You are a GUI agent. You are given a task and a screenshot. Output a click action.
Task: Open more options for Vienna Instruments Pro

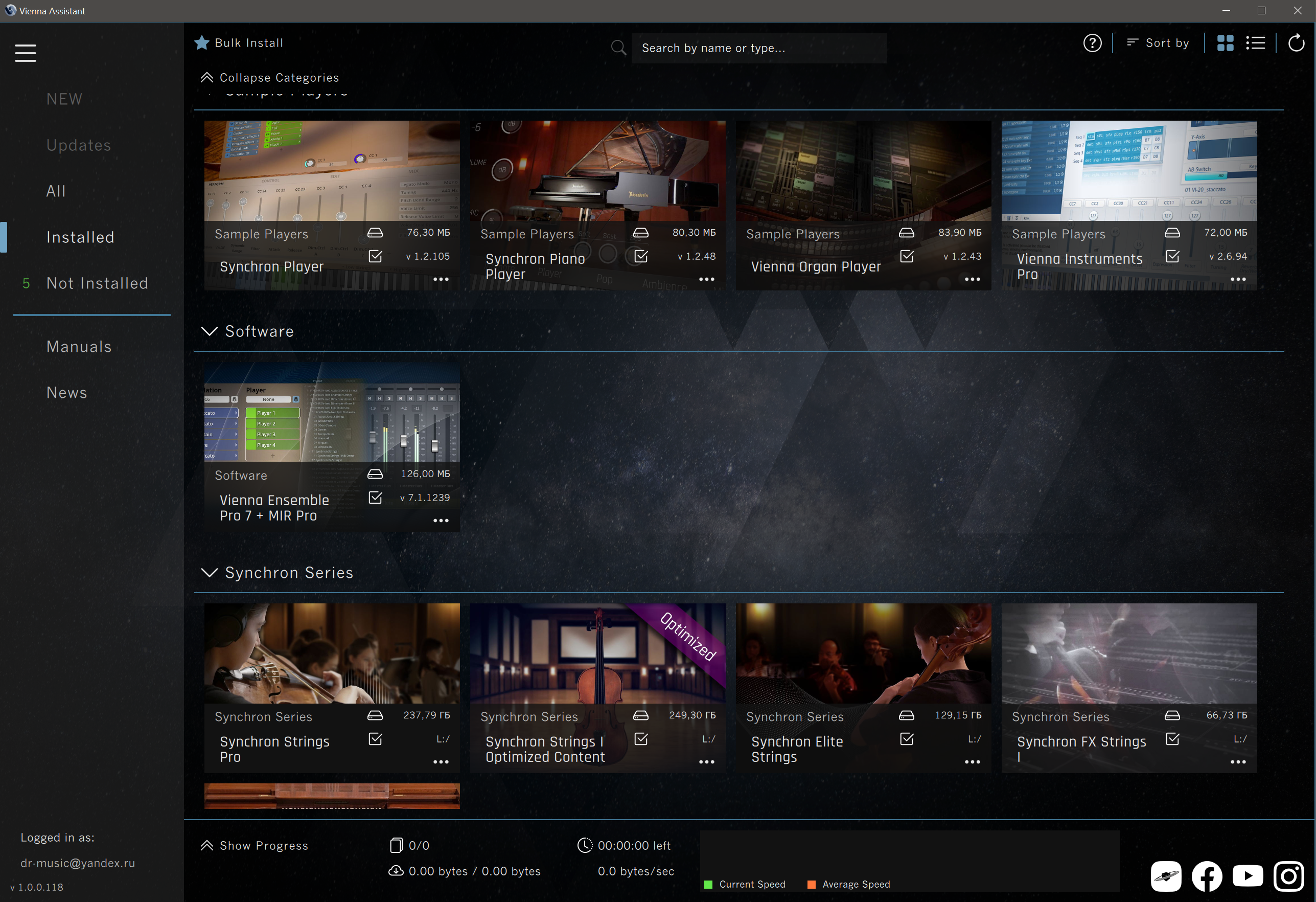[1238, 279]
